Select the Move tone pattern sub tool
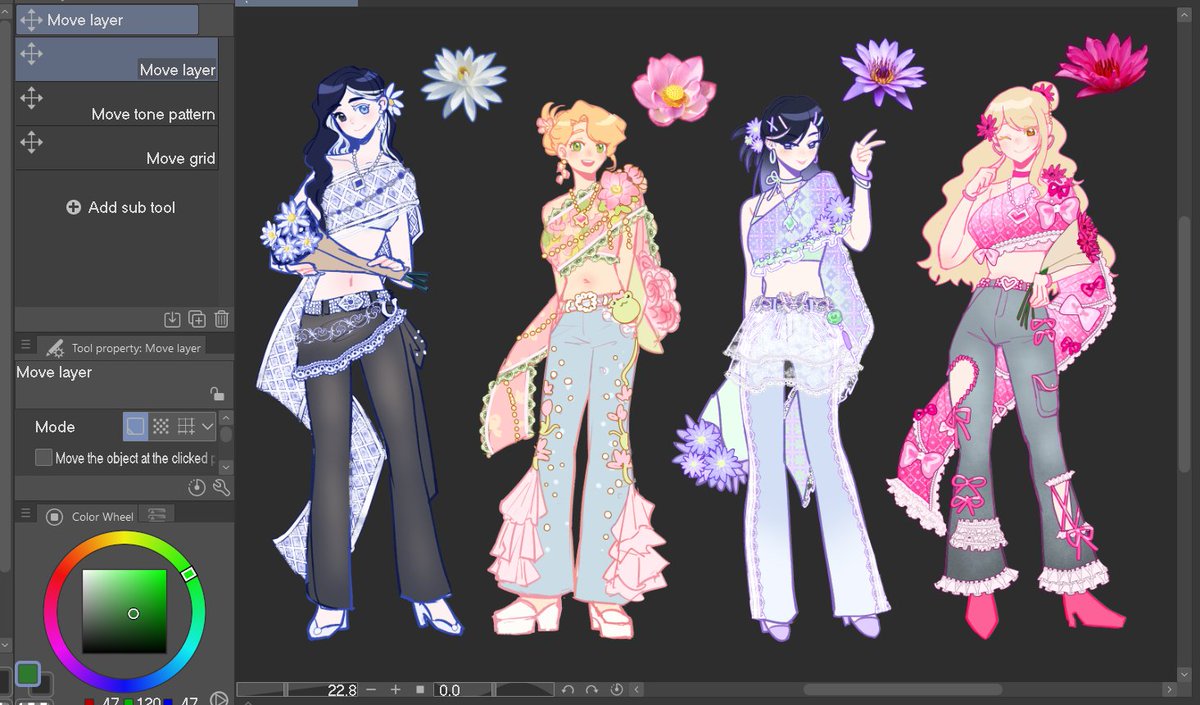 (117, 103)
